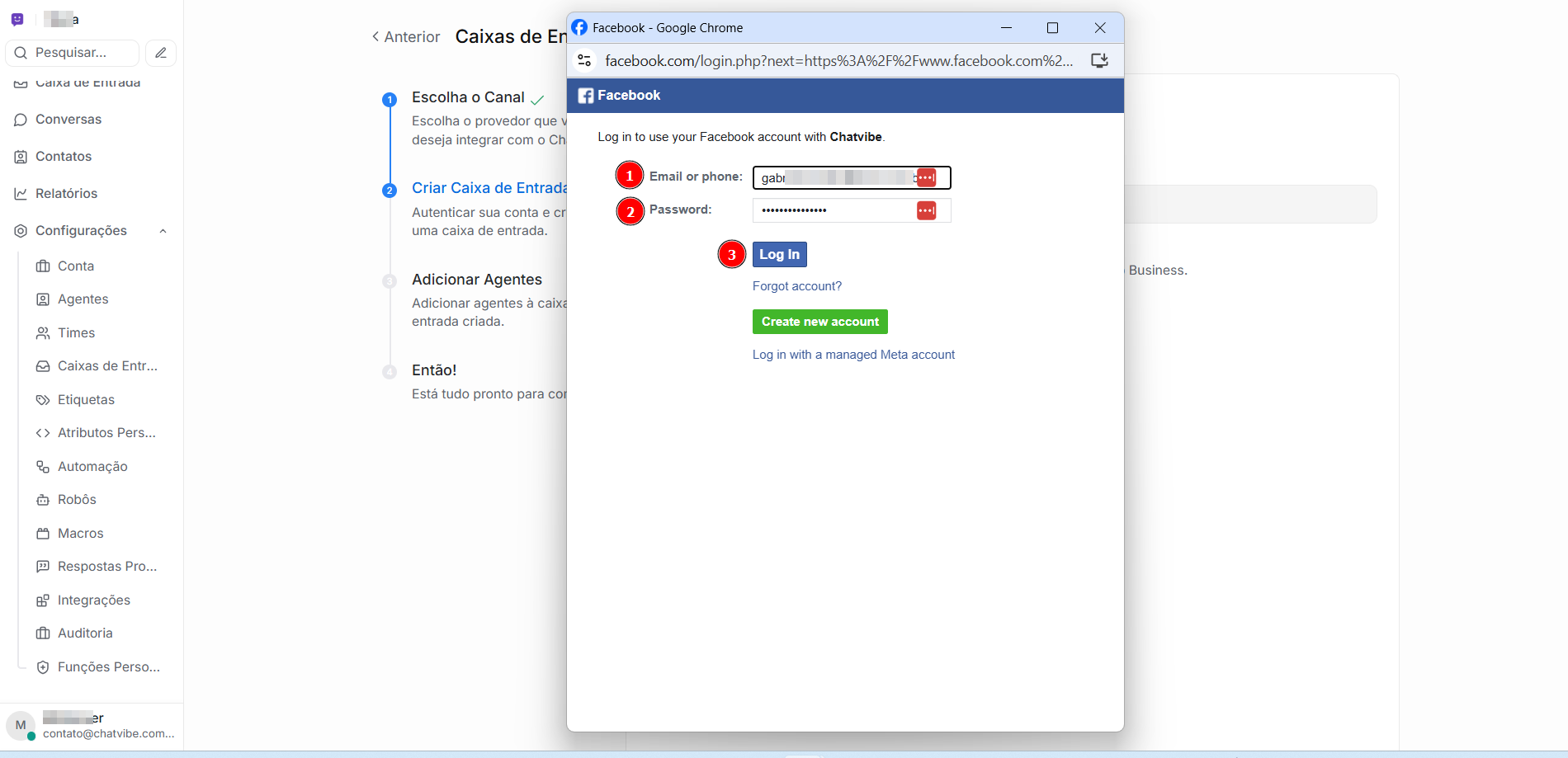The width and height of the screenshot is (1568, 758).
Task: Click the Times group icon
Action: (43, 333)
